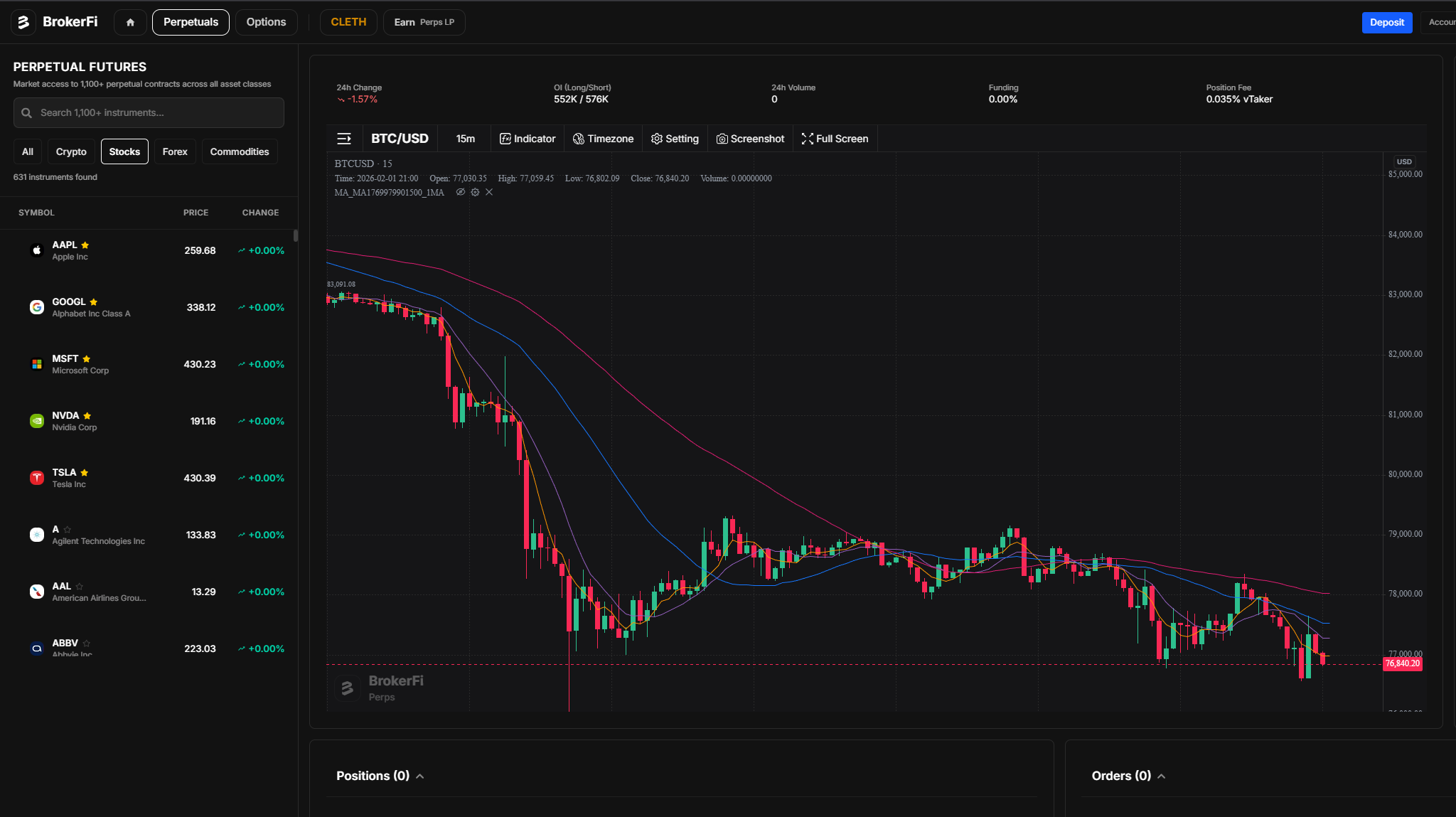
Task: Open Earn Perps LP
Action: click(424, 22)
